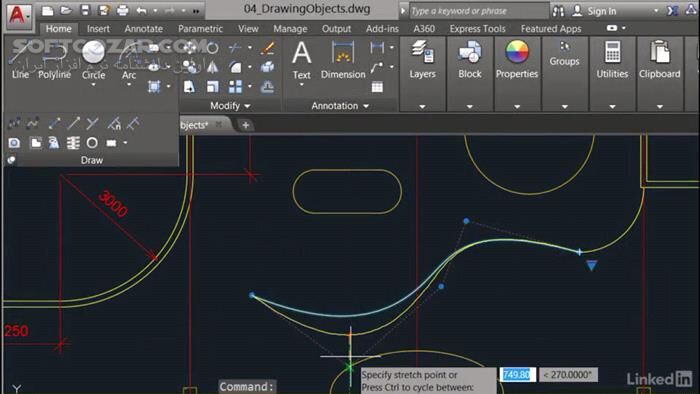The height and width of the screenshot is (394, 700).
Task: Select the Polyline tool
Action: click(54, 61)
